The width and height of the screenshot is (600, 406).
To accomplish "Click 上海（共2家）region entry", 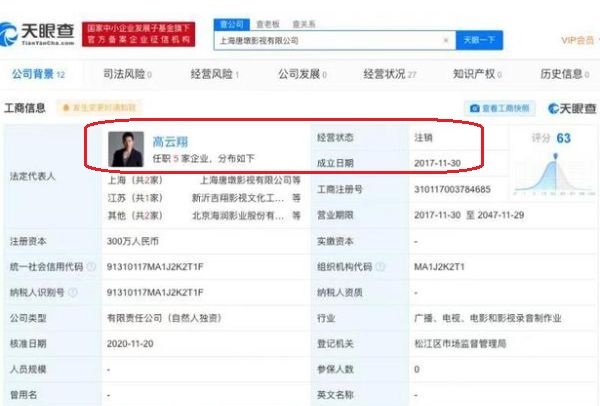I will tap(135, 180).
